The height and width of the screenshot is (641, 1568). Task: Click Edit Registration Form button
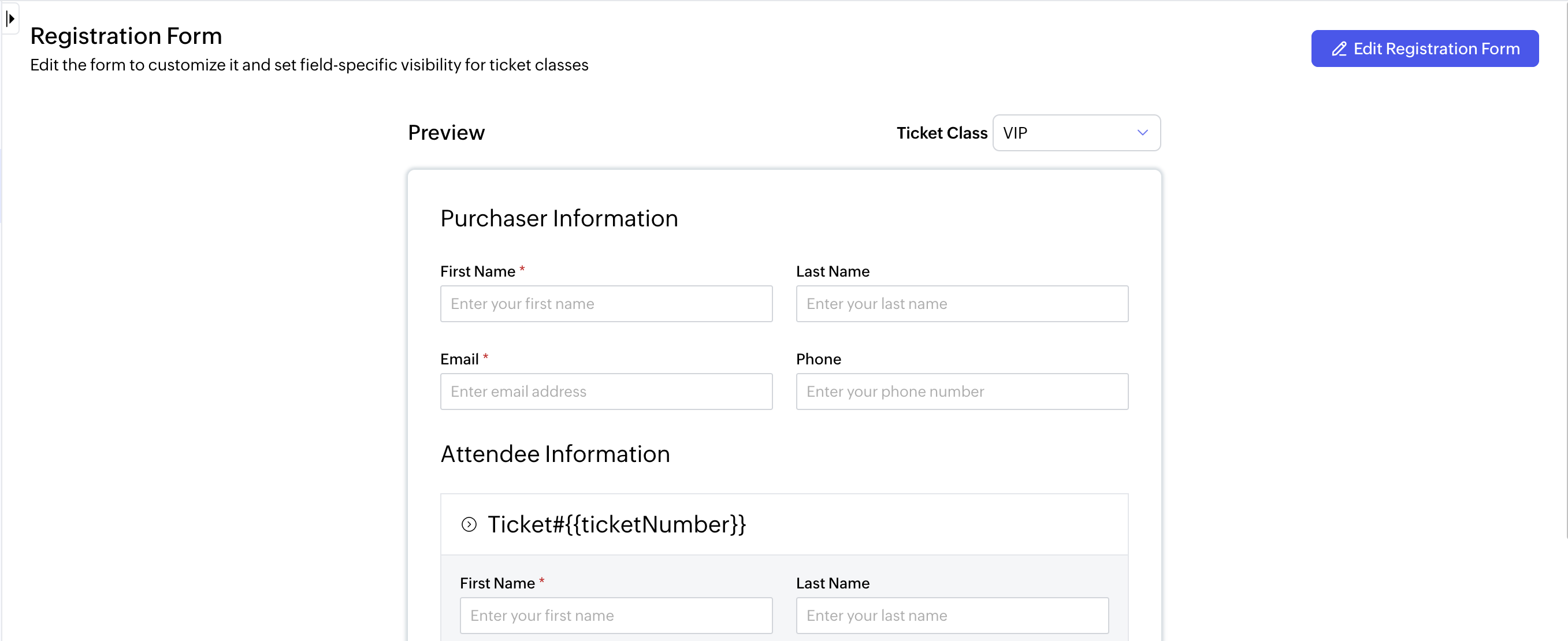click(x=1424, y=49)
